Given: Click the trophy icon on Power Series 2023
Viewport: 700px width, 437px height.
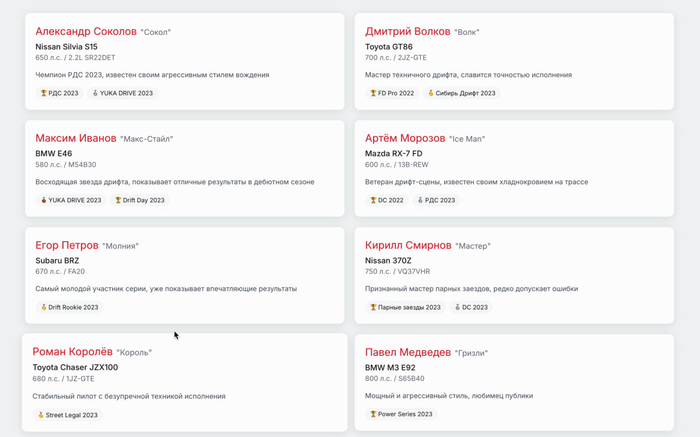Looking at the screenshot, I should pos(373,414).
